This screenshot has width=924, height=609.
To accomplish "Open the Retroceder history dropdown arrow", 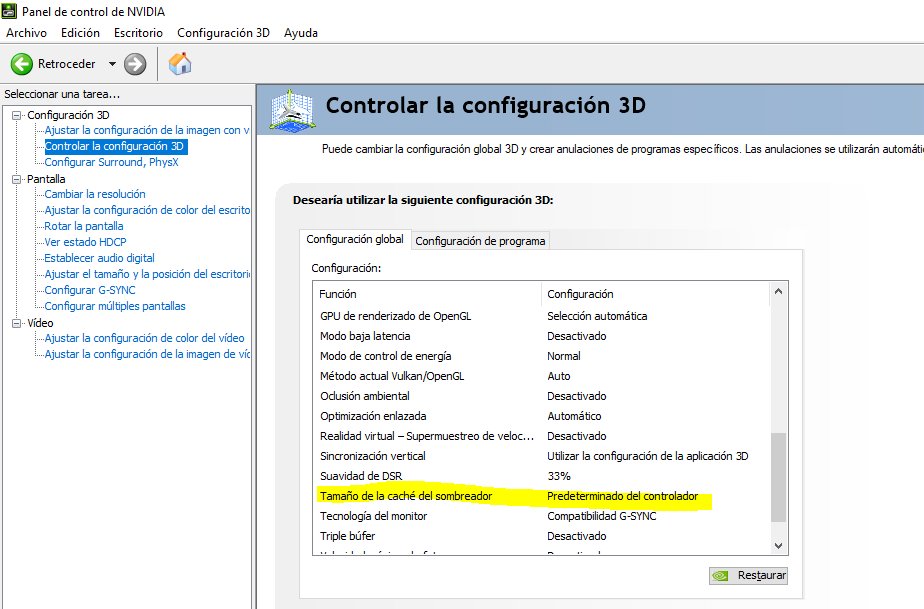I will coord(112,64).
